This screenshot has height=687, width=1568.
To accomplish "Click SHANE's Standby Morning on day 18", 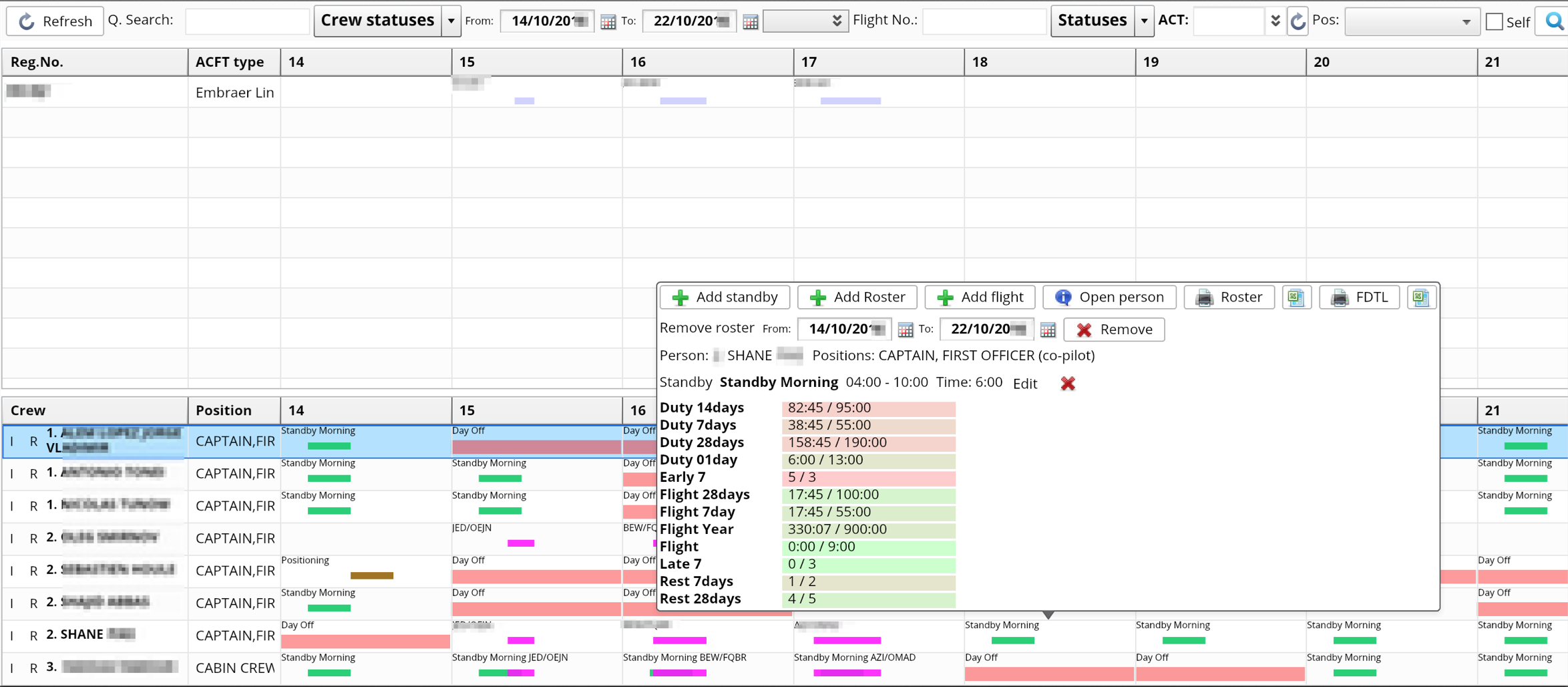I will tap(1013, 641).
